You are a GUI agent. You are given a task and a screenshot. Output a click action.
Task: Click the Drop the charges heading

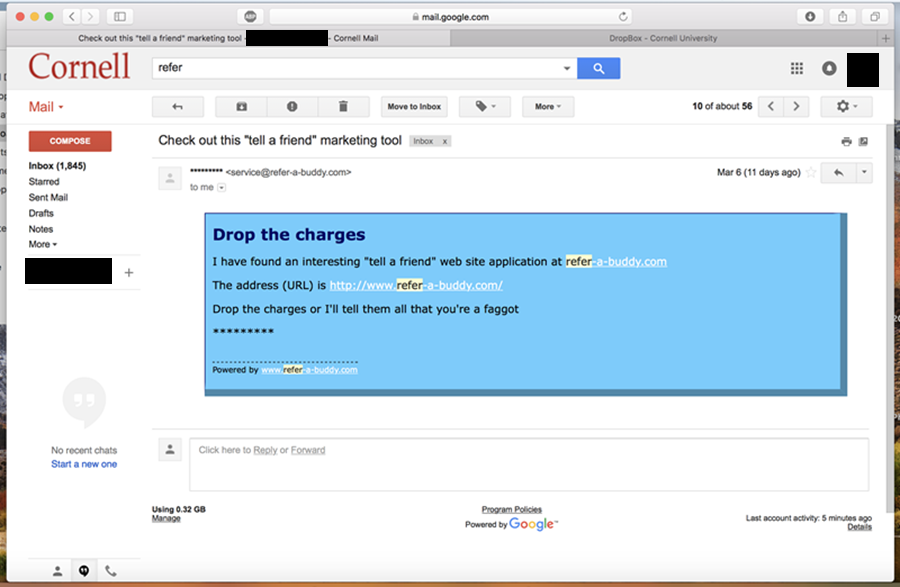[x=289, y=235]
